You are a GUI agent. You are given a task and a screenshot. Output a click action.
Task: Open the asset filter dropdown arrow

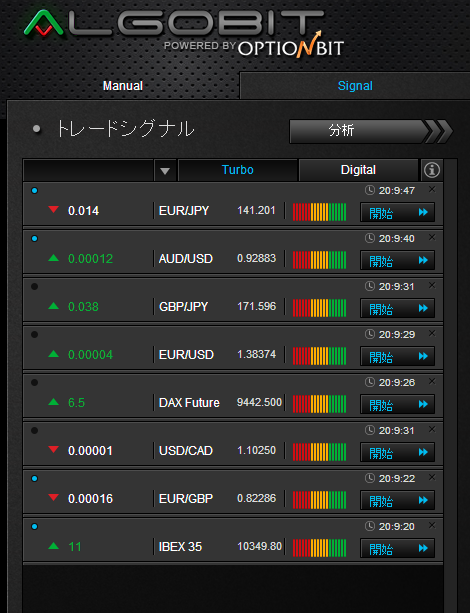[x=165, y=171]
